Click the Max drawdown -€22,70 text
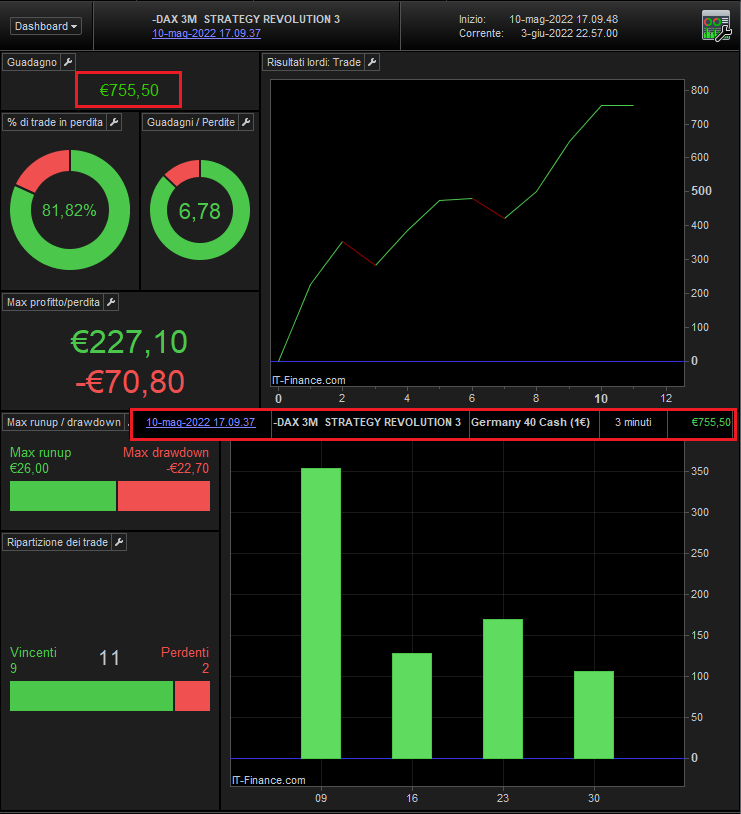 pos(166,460)
